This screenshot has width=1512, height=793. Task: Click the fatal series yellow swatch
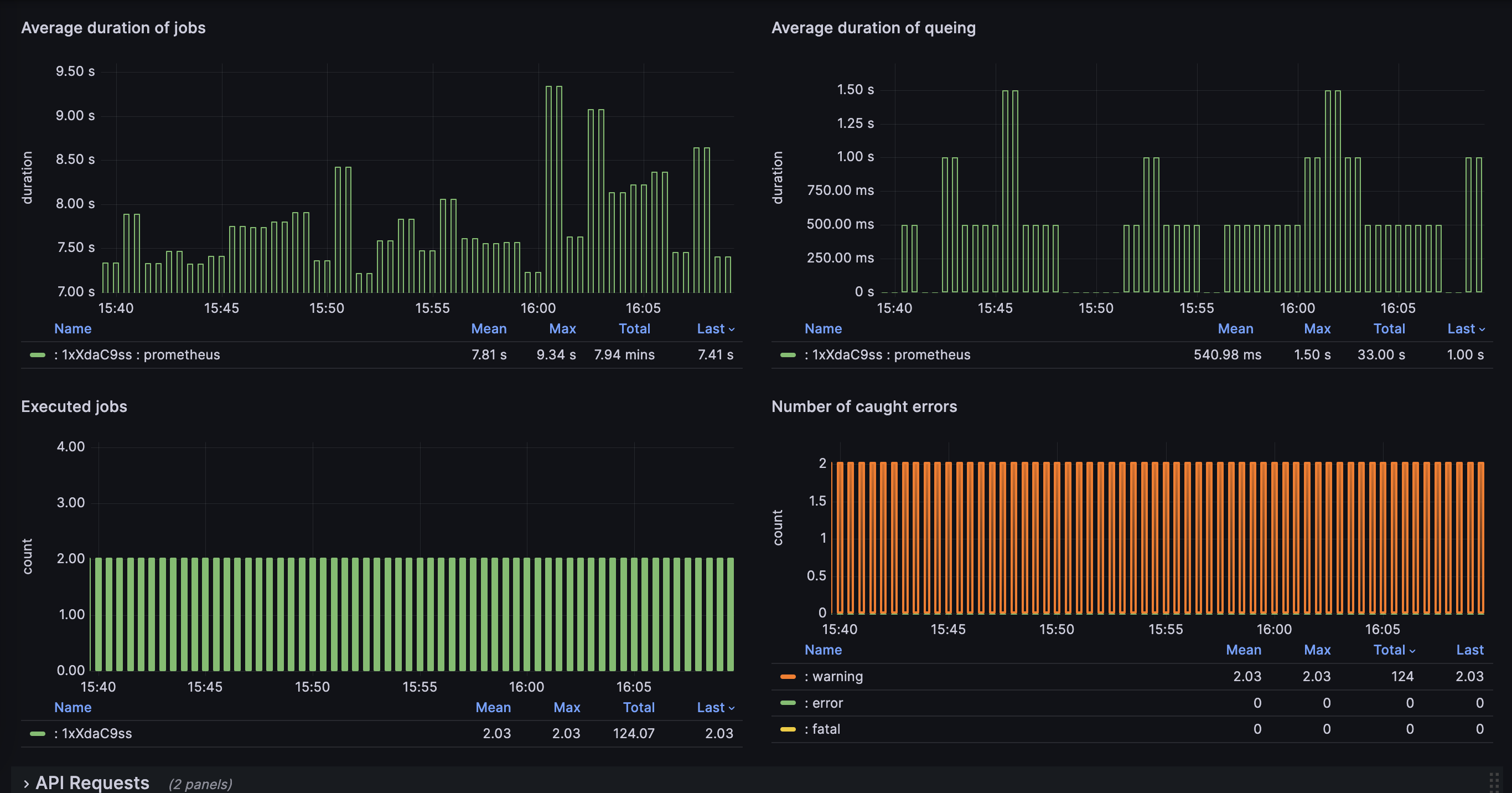[x=788, y=729]
